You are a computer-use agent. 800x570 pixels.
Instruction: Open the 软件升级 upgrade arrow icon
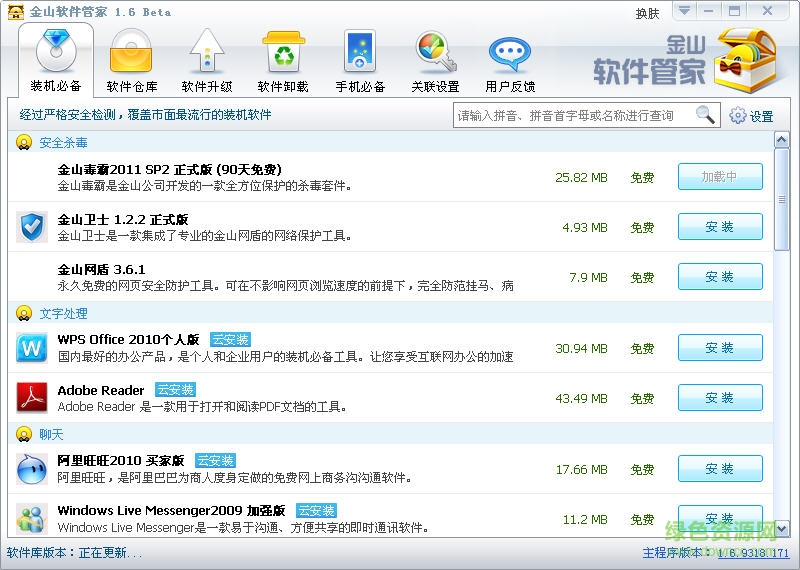tap(207, 51)
